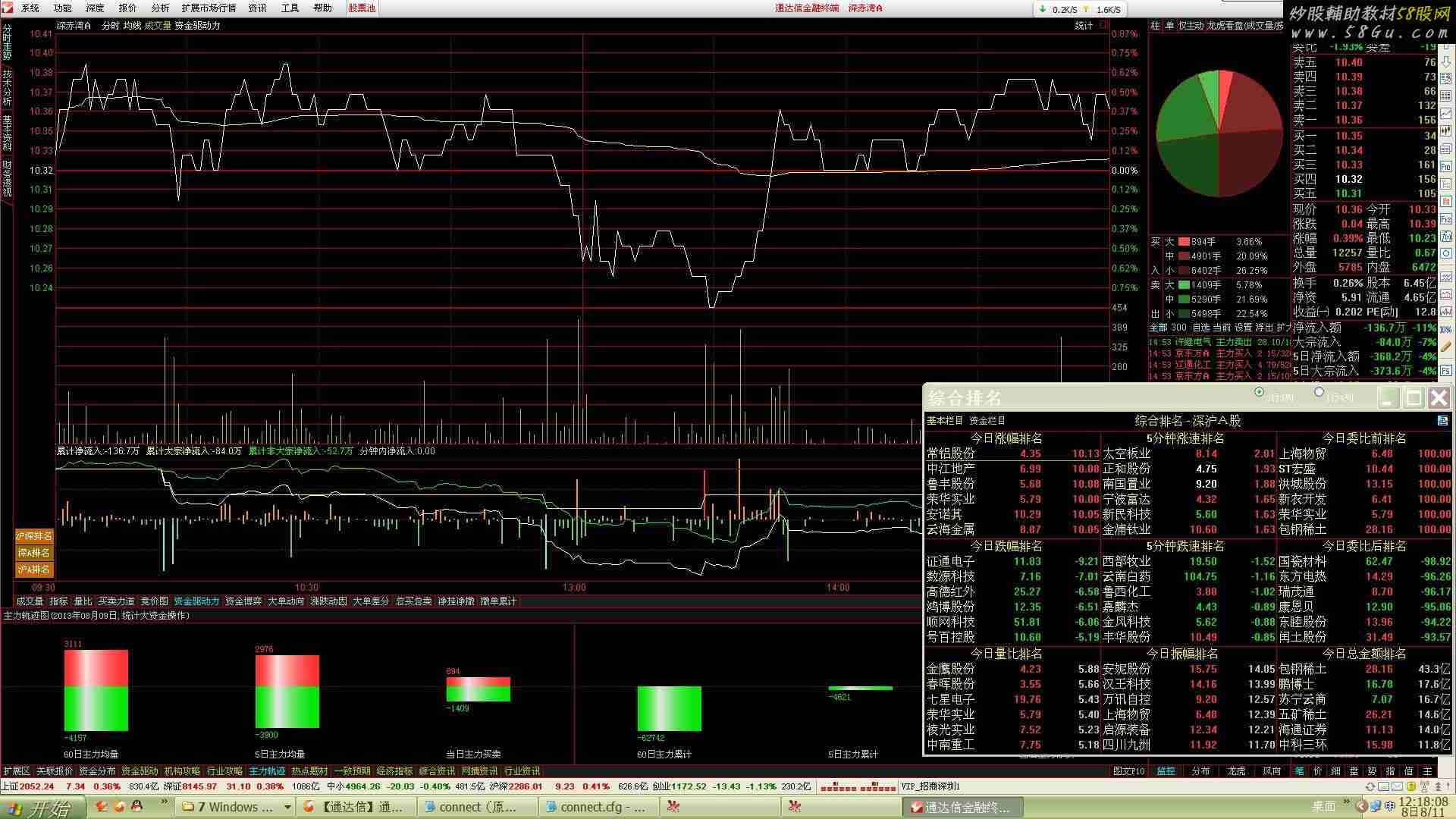Image resolution: width=1456 pixels, height=819 pixels.
Task: Click the 常铝股份 row in 今日涨幅排名
Action: [x=1012, y=453]
